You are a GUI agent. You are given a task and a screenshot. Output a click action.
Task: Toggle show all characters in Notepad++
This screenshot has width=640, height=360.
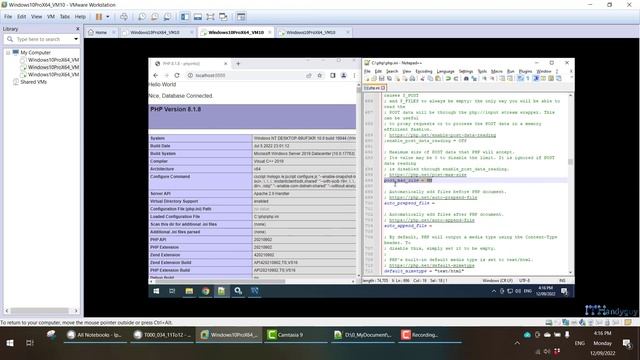click(528, 78)
